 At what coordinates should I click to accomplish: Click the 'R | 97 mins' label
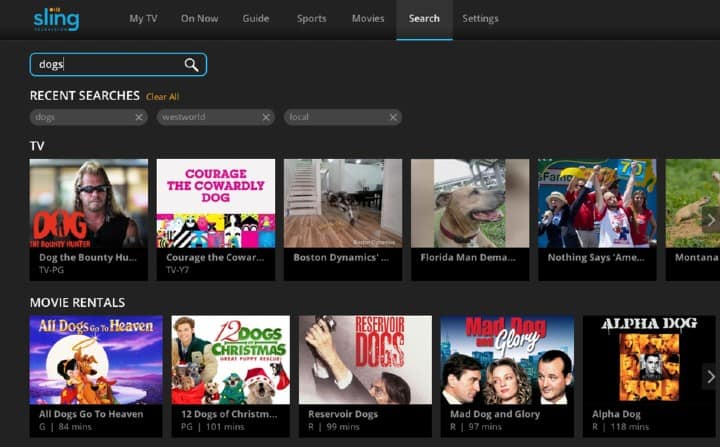[x=476, y=427]
